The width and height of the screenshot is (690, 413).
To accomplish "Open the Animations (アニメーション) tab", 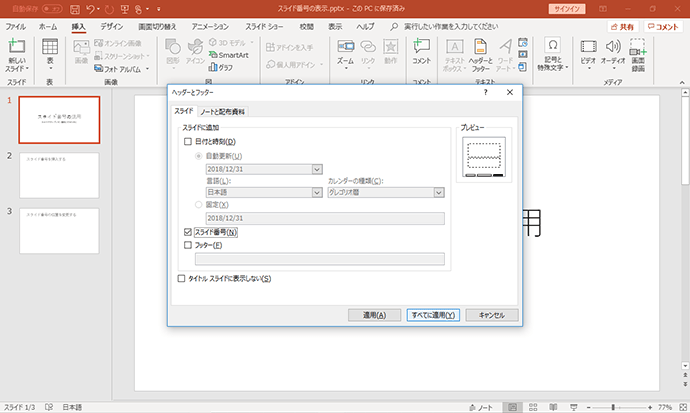I will (x=210, y=26).
